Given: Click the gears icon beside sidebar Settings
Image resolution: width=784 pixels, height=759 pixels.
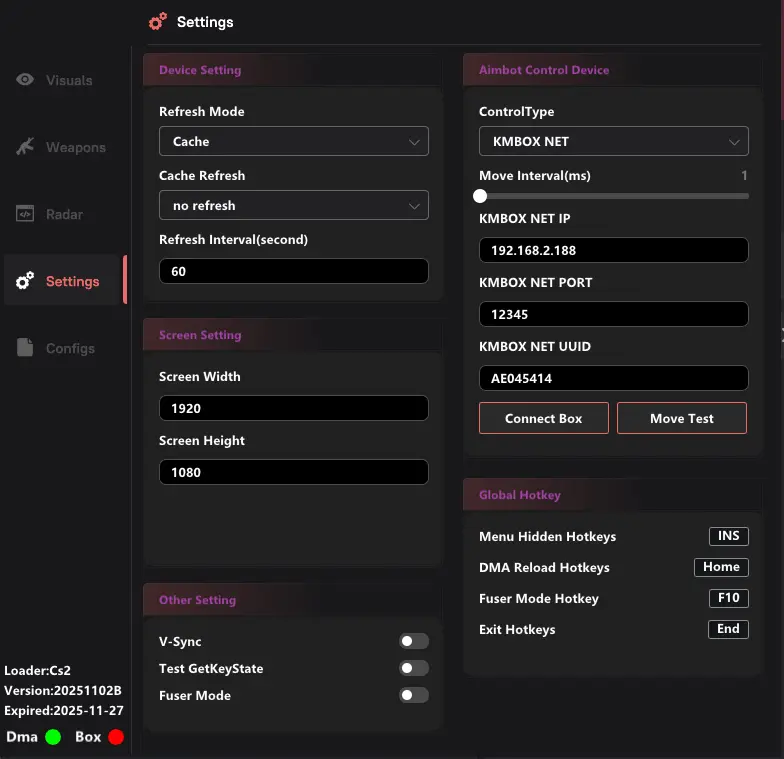Looking at the screenshot, I should [25, 281].
